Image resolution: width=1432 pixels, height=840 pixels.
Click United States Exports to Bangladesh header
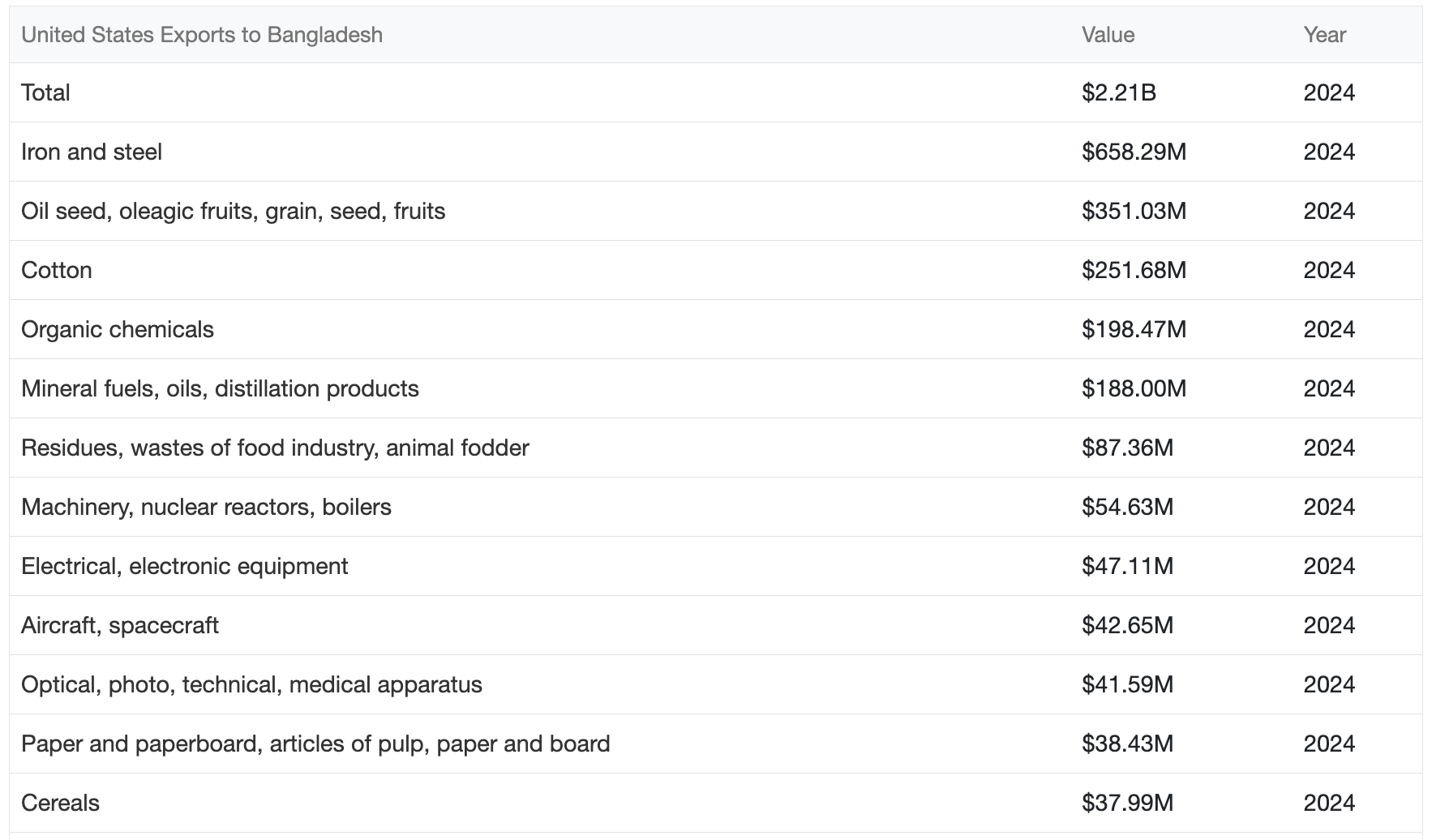[x=202, y=35]
